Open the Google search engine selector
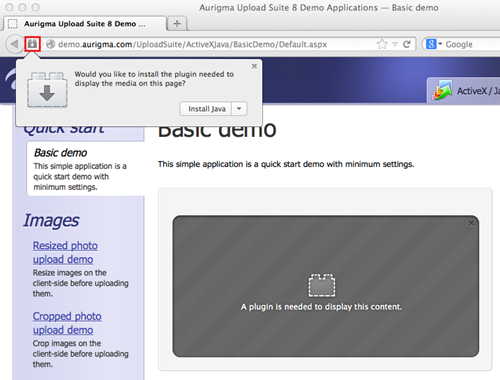Image resolution: width=500 pixels, height=380 pixels. 434,44
